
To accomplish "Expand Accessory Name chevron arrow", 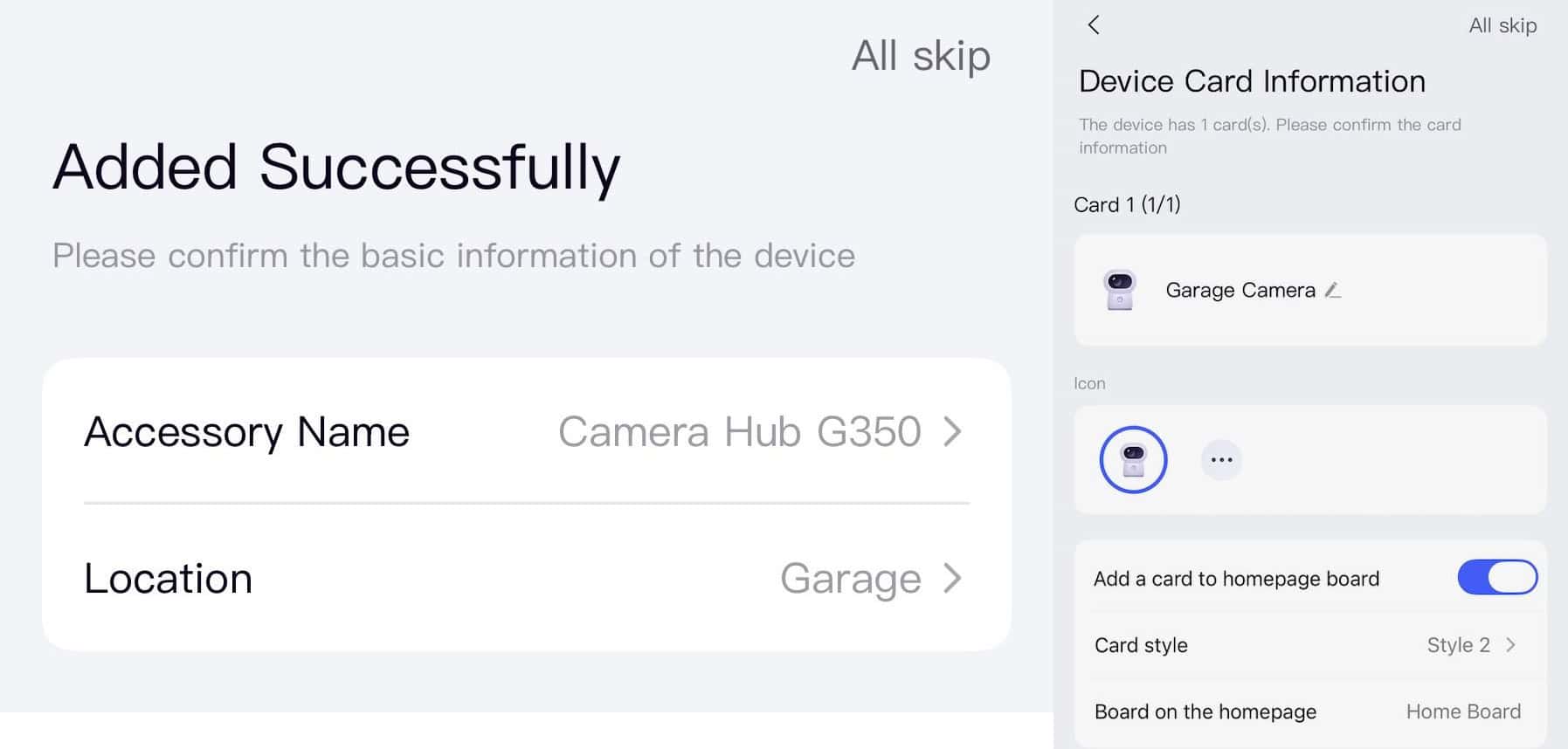I will [x=953, y=431].
